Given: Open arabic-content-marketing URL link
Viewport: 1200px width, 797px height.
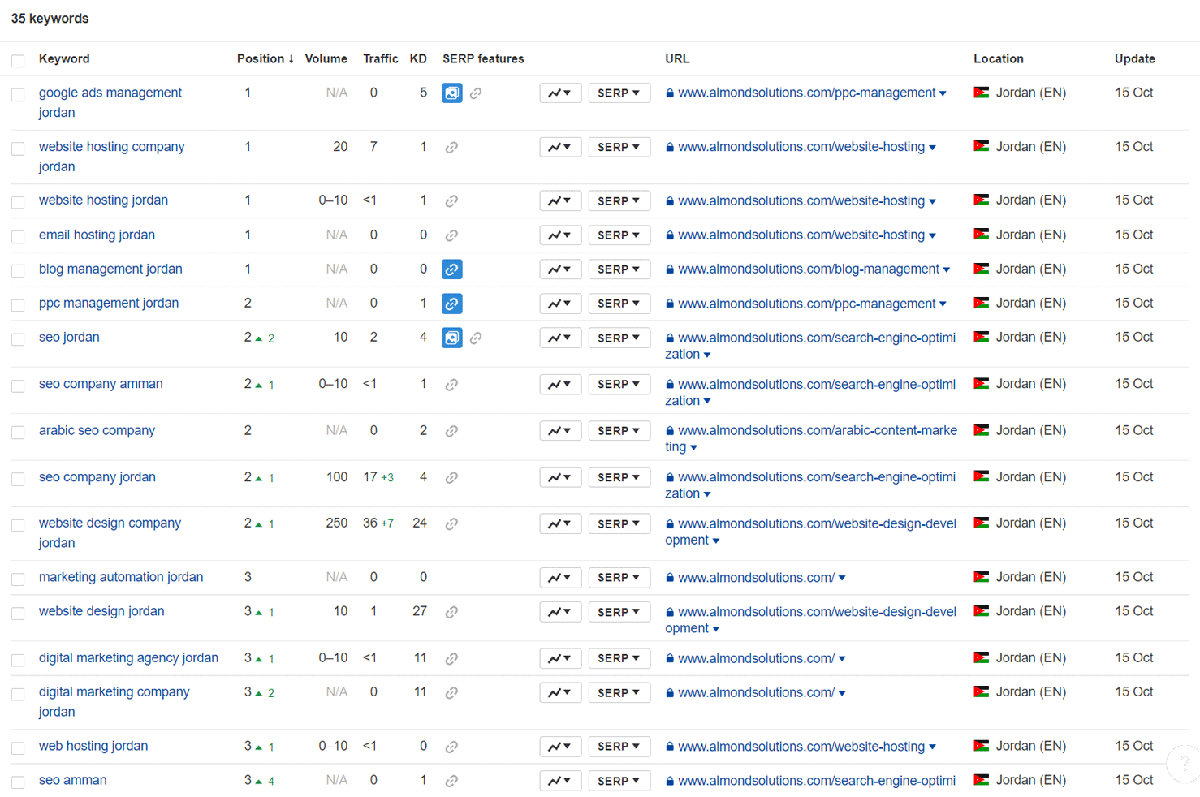Looking at the screenshot, I should (x=811, y=439).
